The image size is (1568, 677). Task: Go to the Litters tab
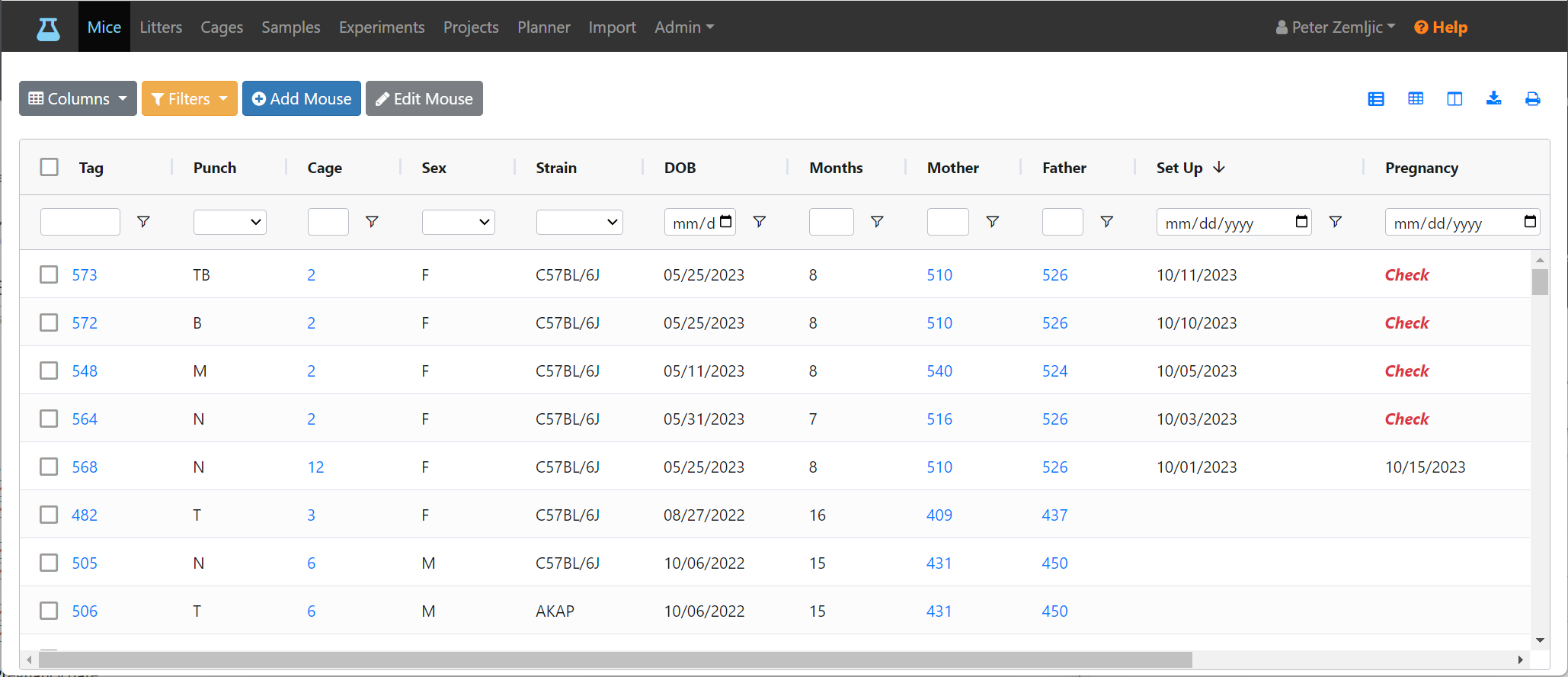tap(161, 27)
